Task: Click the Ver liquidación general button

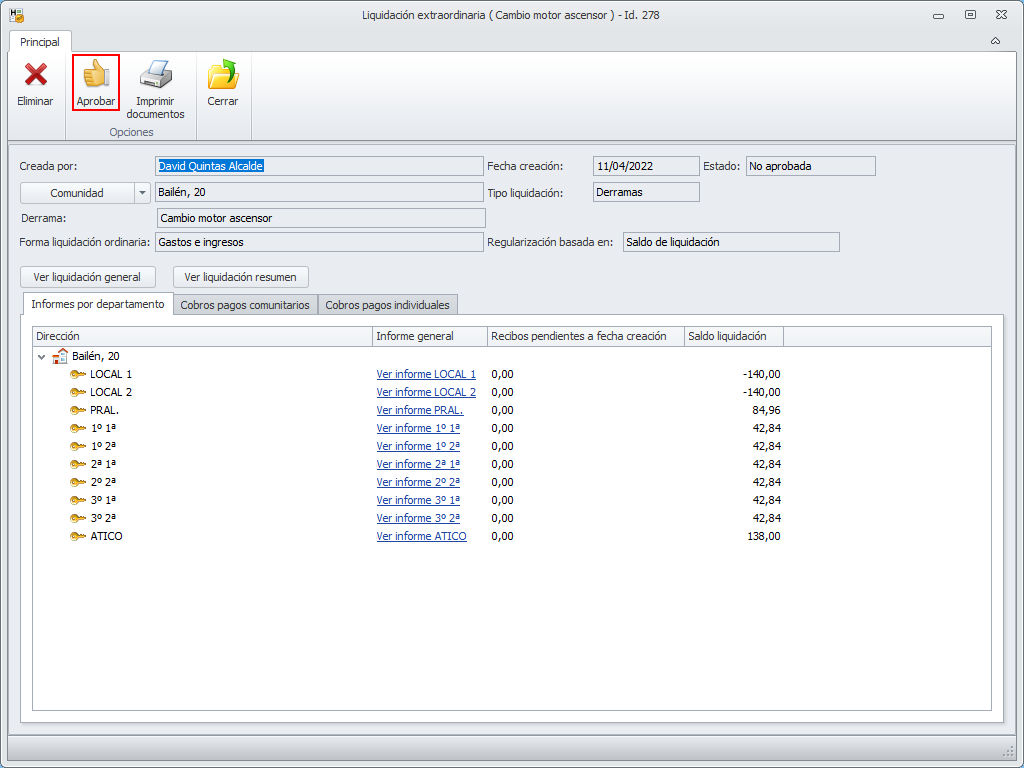Action: (x=87, y=277)
